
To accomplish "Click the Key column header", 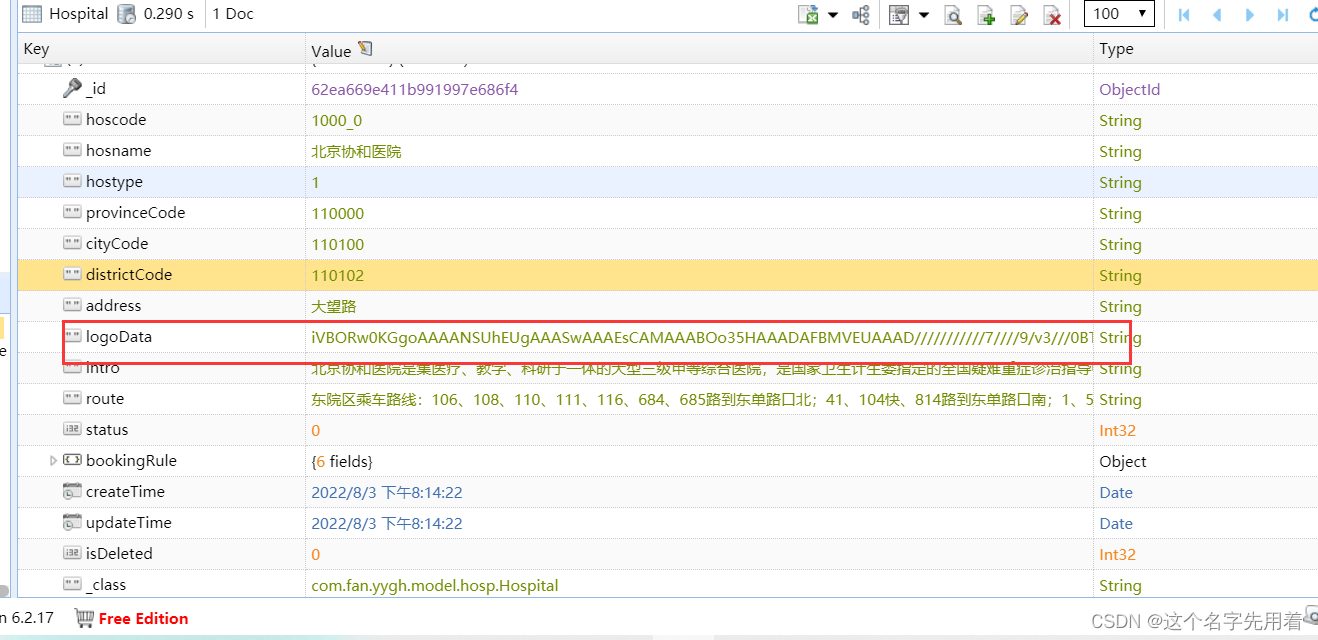I will 161,49.
